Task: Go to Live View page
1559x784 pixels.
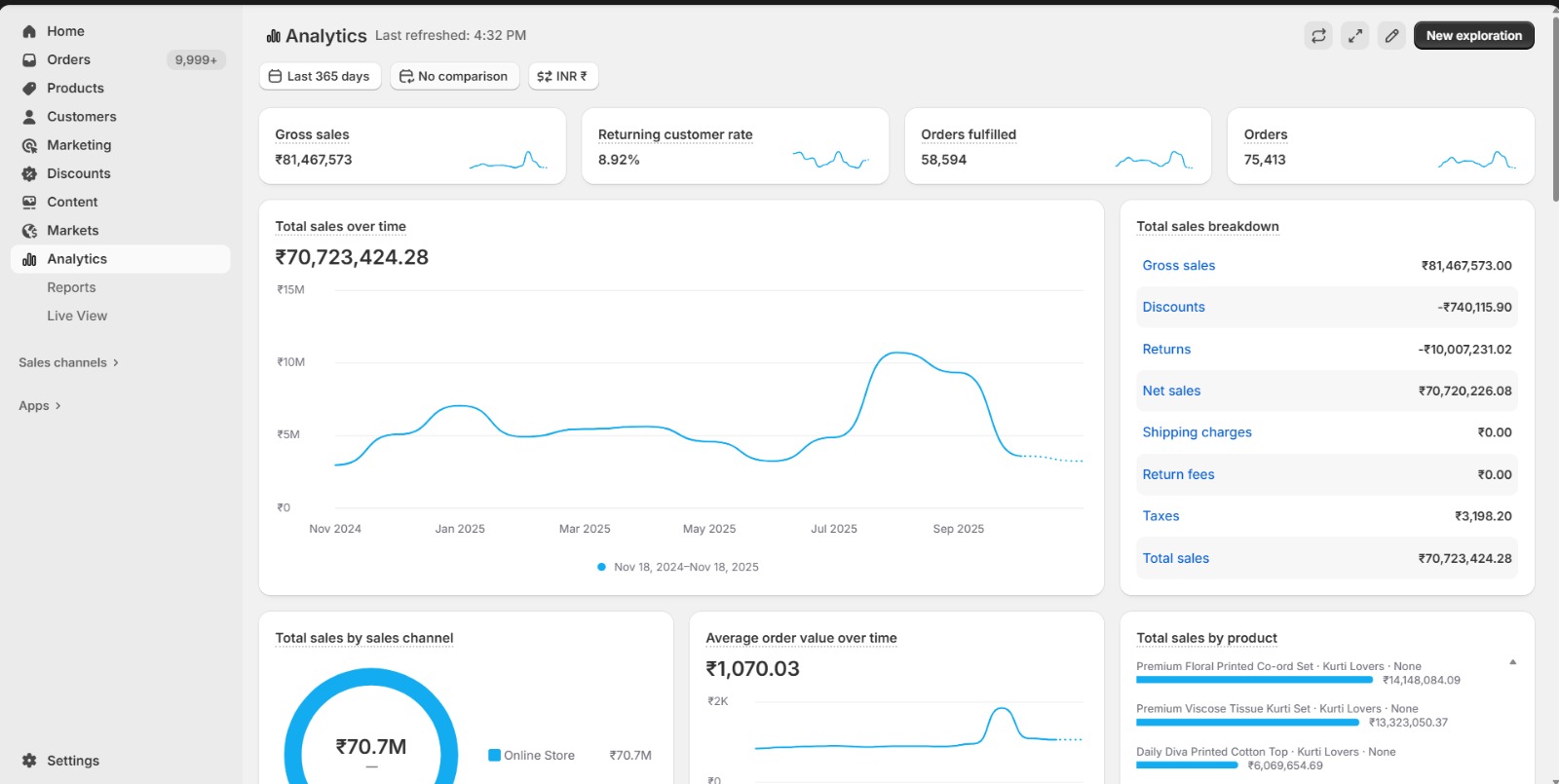Action: pos(77,316)
